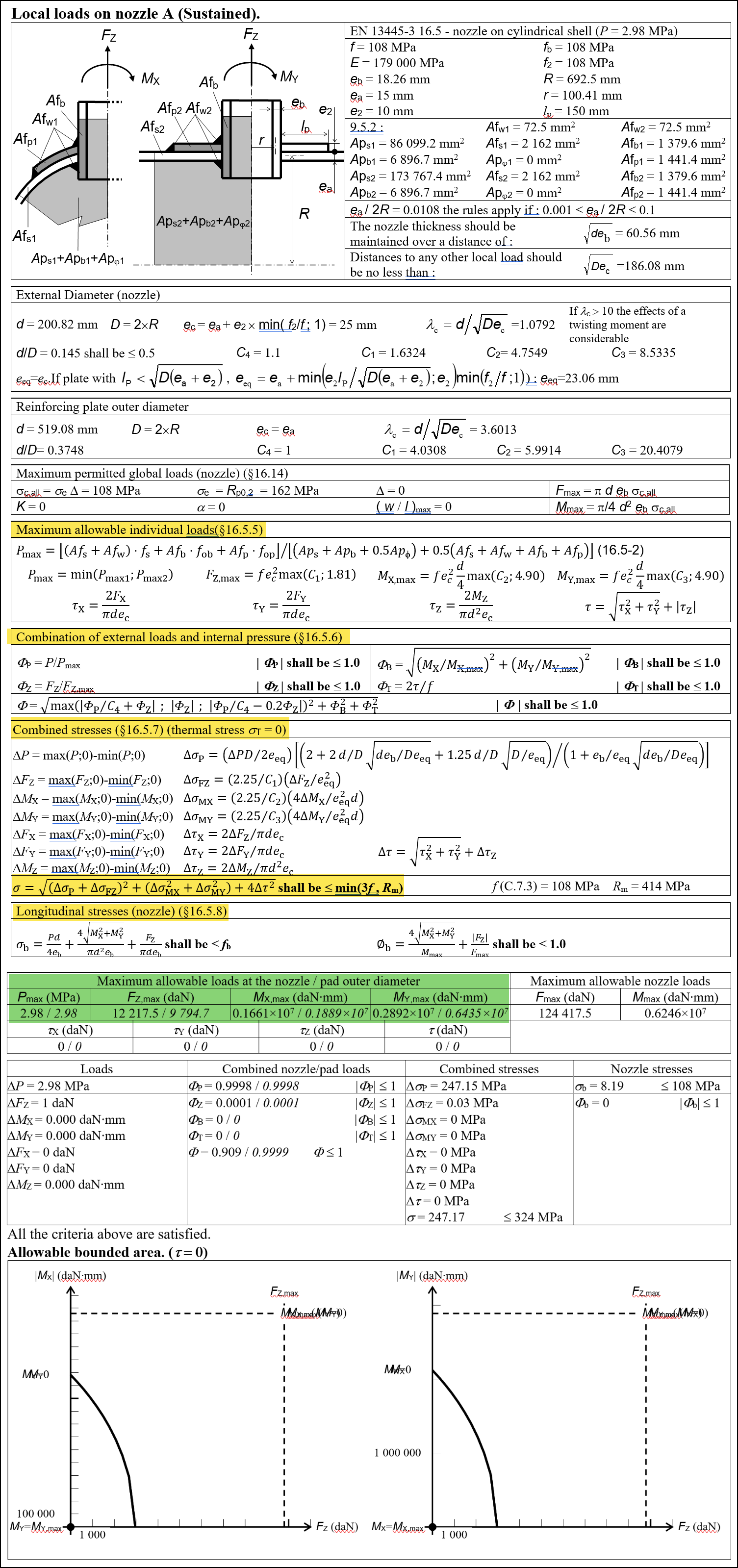738x1568 pixels.
Task: Select 'σb = 8.19' nozzle stress
Action: click(x=599, y=1086)
